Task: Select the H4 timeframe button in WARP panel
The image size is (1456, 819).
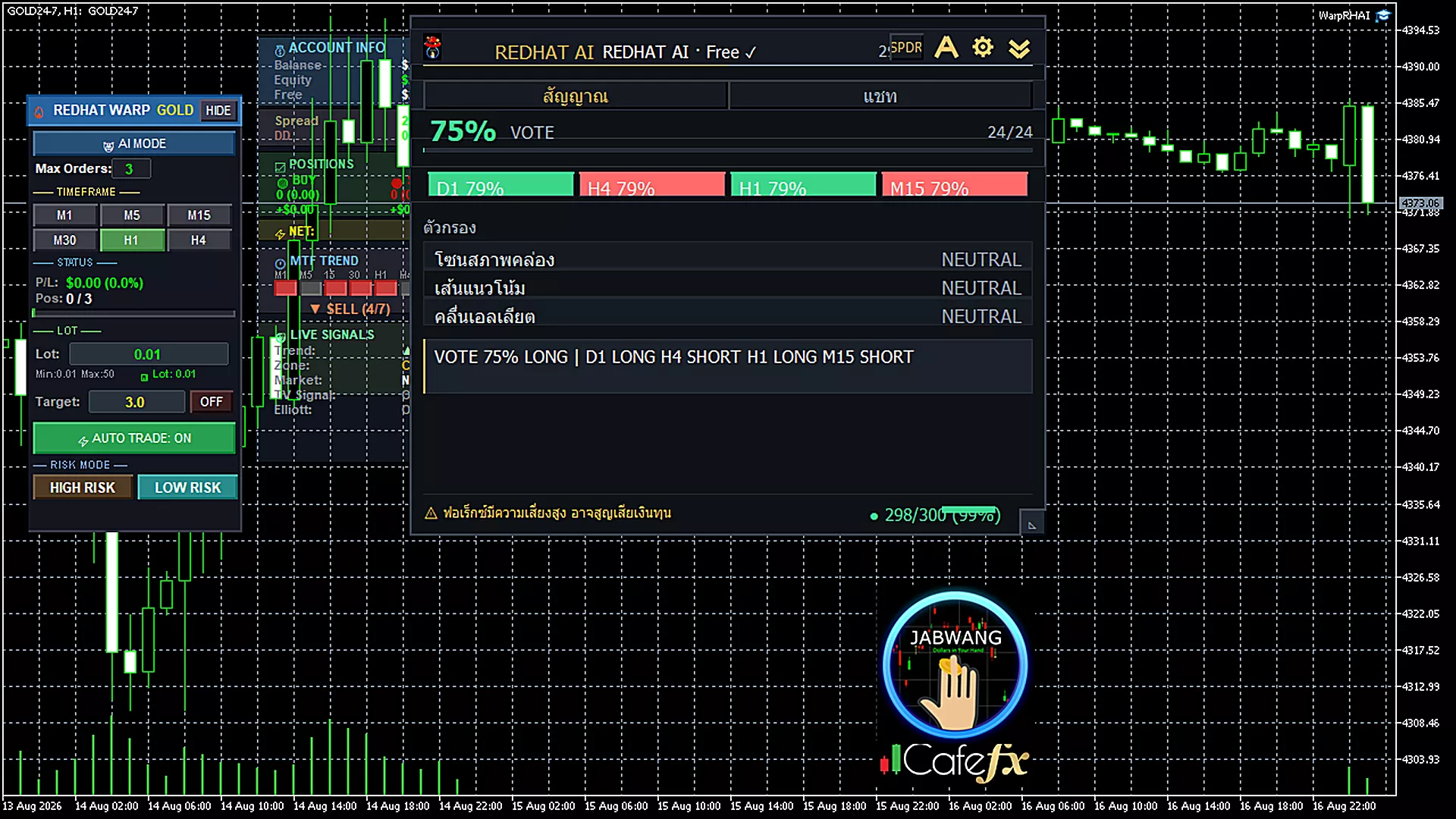Action: point(199,240)
